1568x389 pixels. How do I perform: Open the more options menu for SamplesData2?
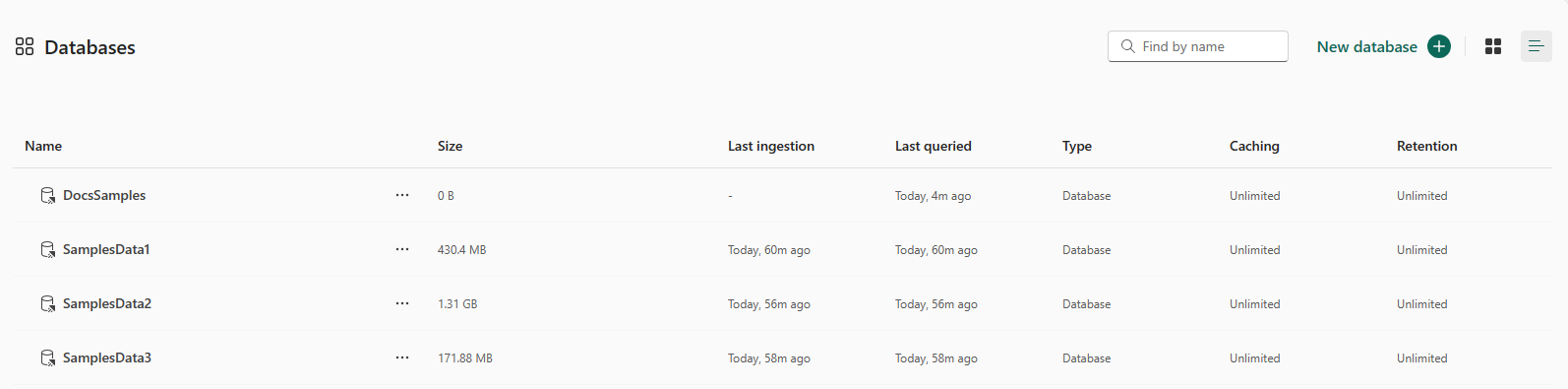402,303
